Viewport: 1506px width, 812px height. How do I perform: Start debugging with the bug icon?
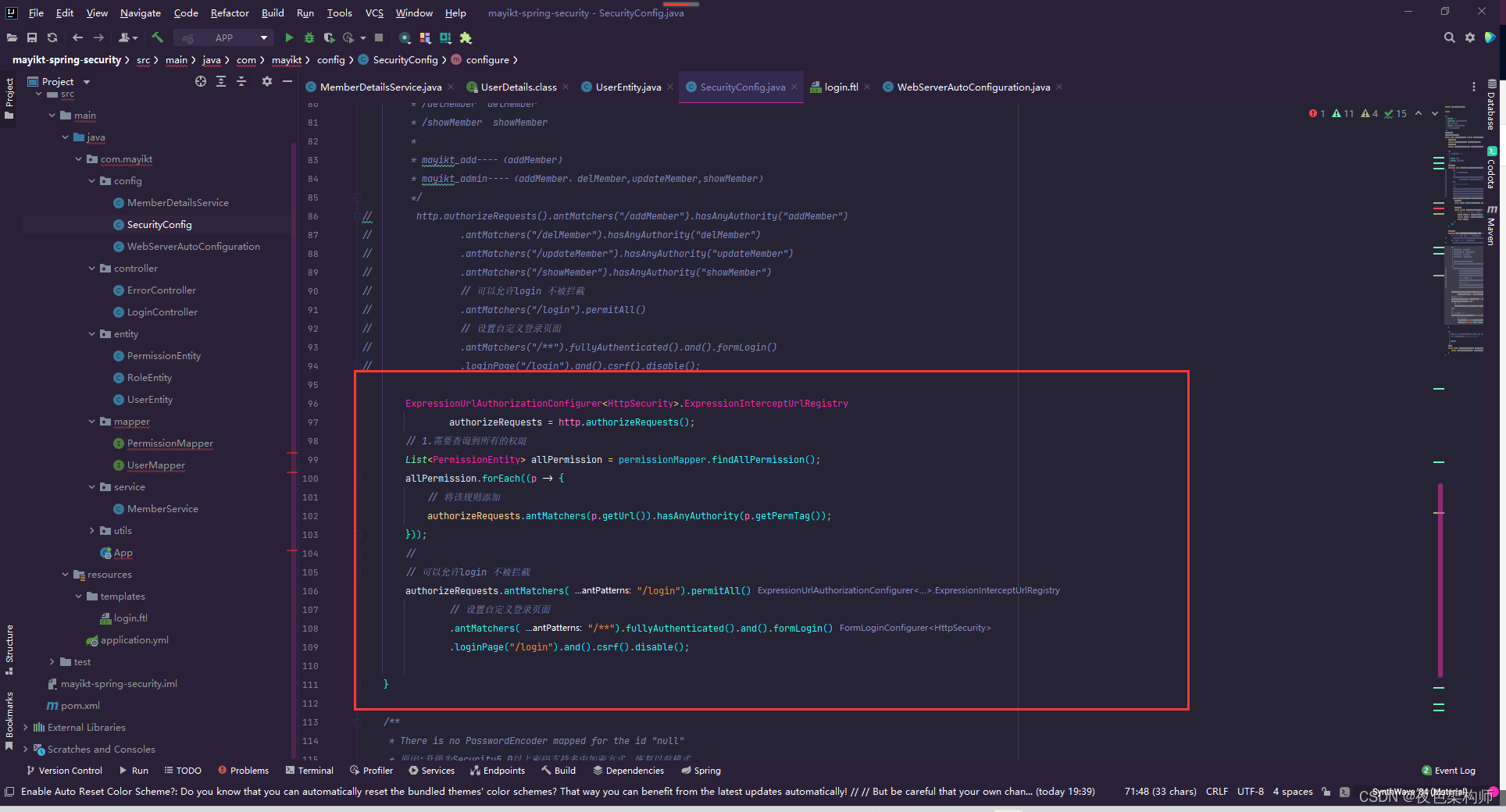click(x=309, y=37)
